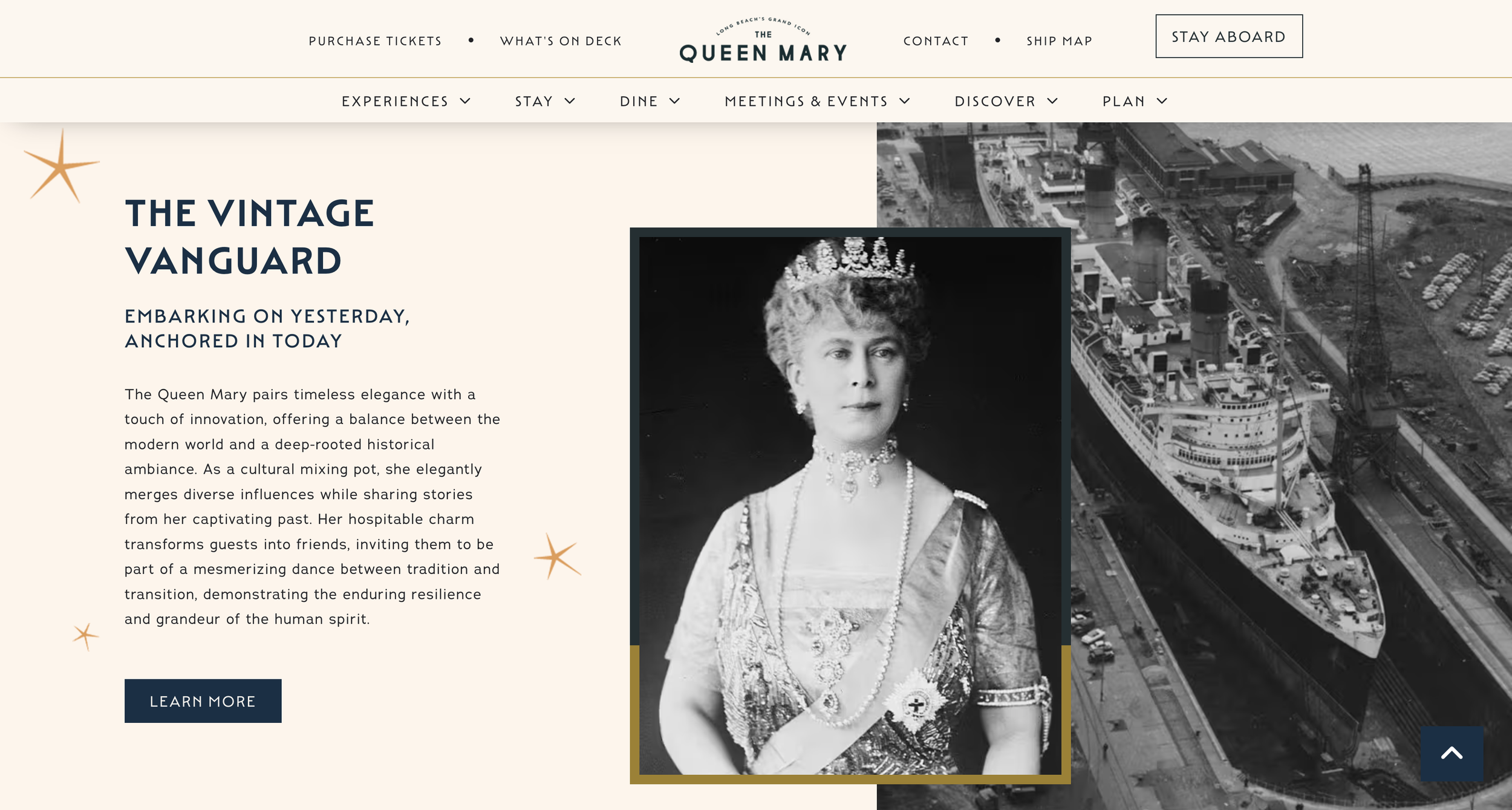The width and height of the screenshot is (1512, 810).
Task: Open the Meetings & Events chevron
Action: pyautogui.click(x=905, y=101)
